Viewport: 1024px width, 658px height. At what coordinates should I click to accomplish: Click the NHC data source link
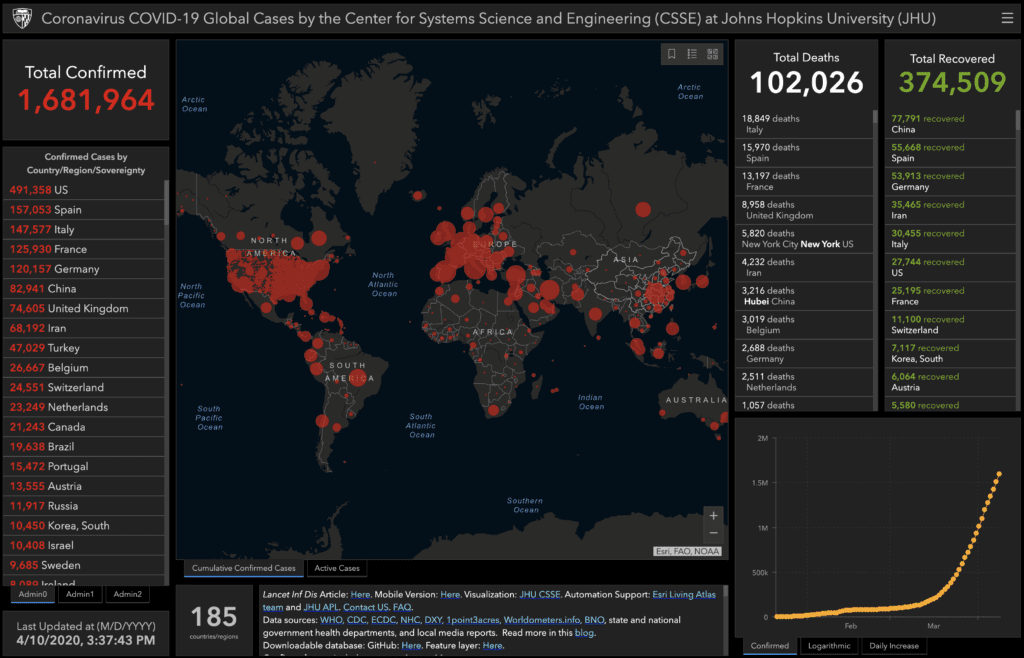click(x=410, y=620)
